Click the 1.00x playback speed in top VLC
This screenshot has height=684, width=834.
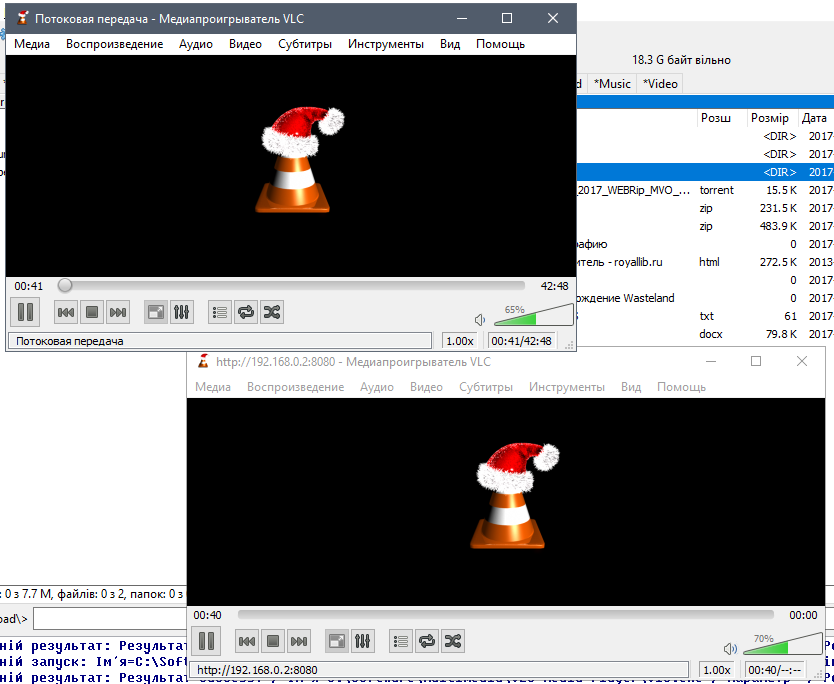pos(459,341)
